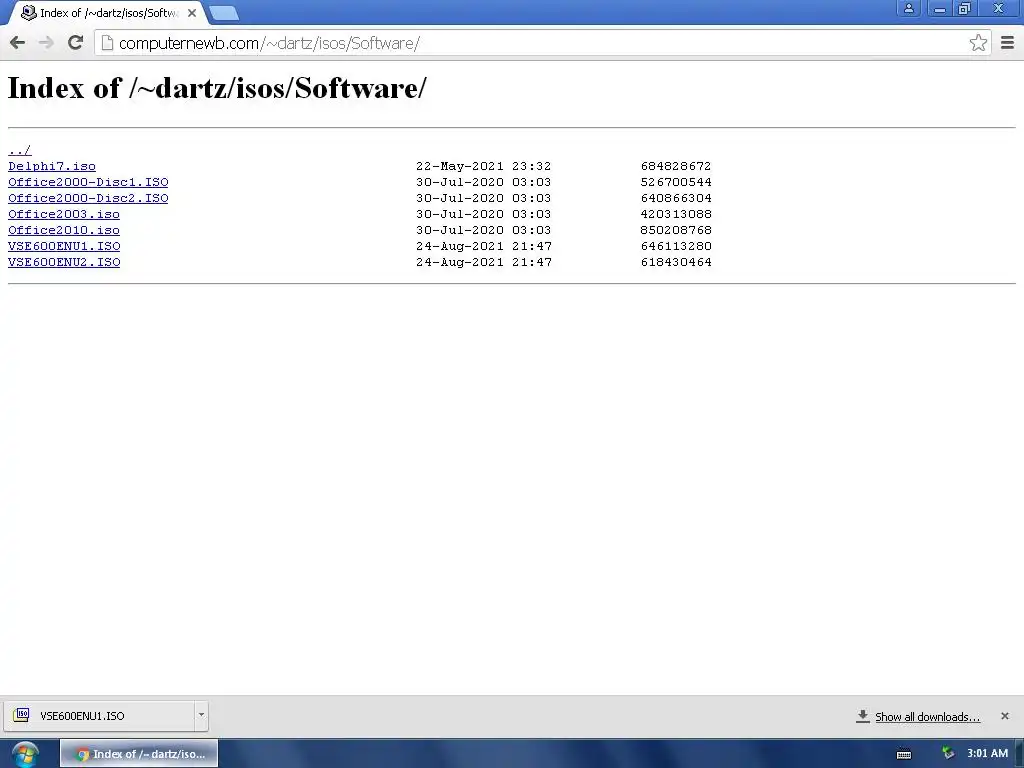The height and width of the screenshot is (768, 1024).
Task: Click Show all downloads link
Action: coord(927,717)
